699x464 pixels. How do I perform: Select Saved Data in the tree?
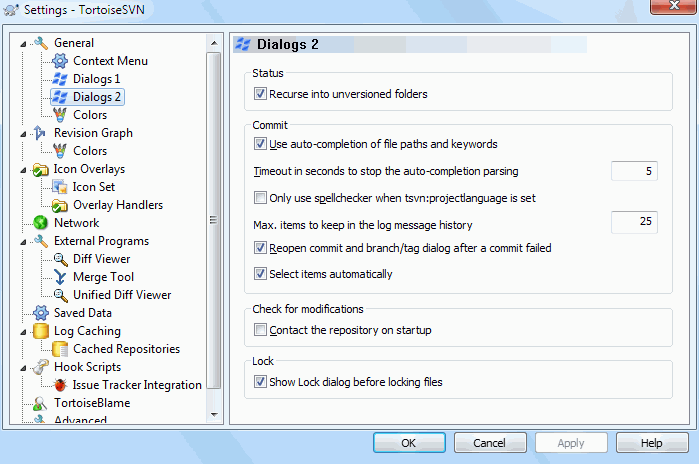[82, 313]
